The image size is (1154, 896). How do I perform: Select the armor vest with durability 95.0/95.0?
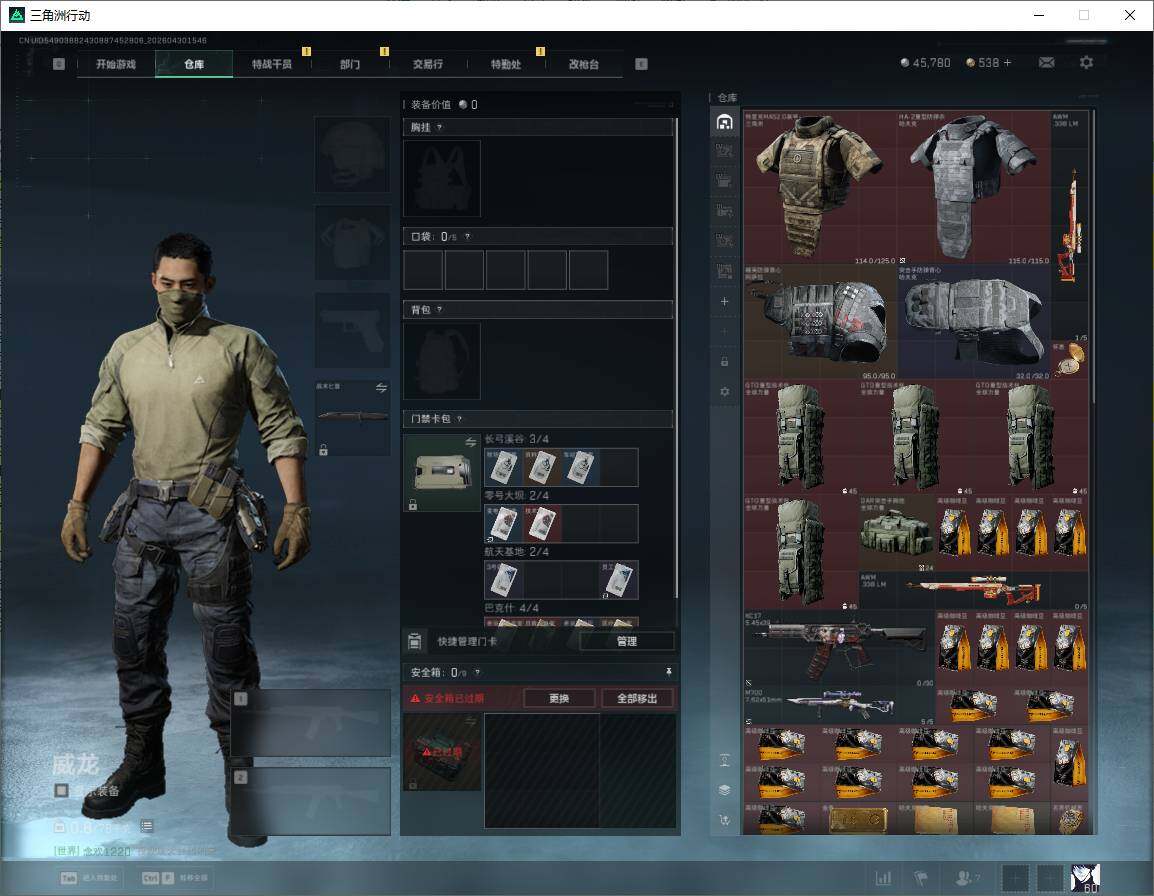[820, 322]
